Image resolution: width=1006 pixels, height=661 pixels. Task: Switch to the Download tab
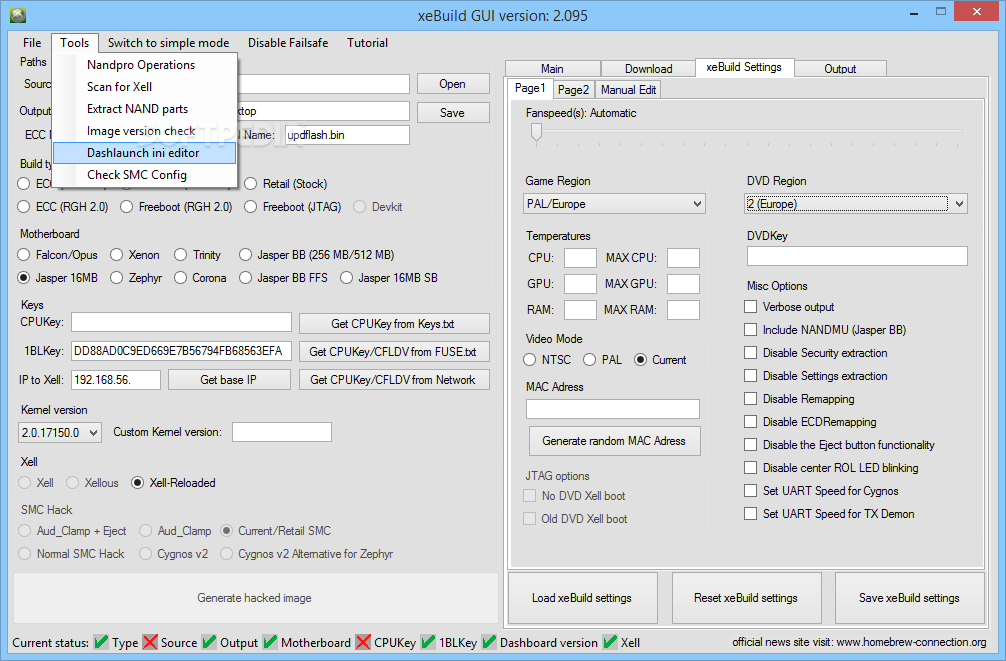[648, 69]
